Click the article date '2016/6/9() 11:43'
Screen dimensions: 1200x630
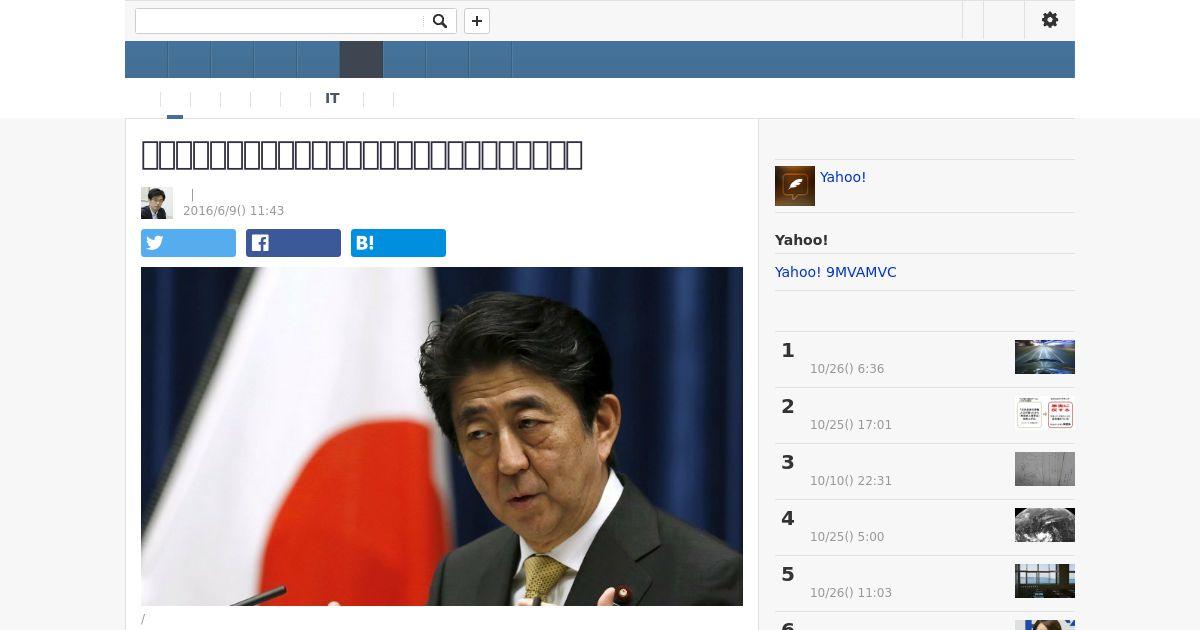tap(234, 211)
